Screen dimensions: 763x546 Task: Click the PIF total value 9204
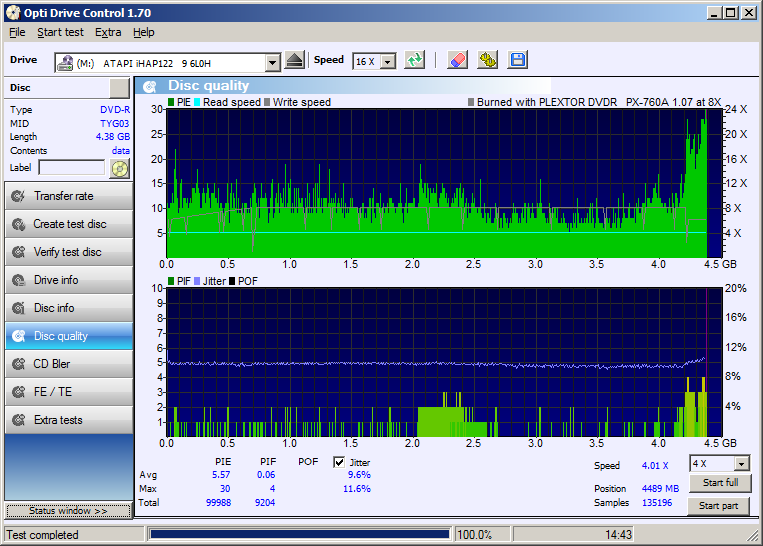click(x=265, y=502)
